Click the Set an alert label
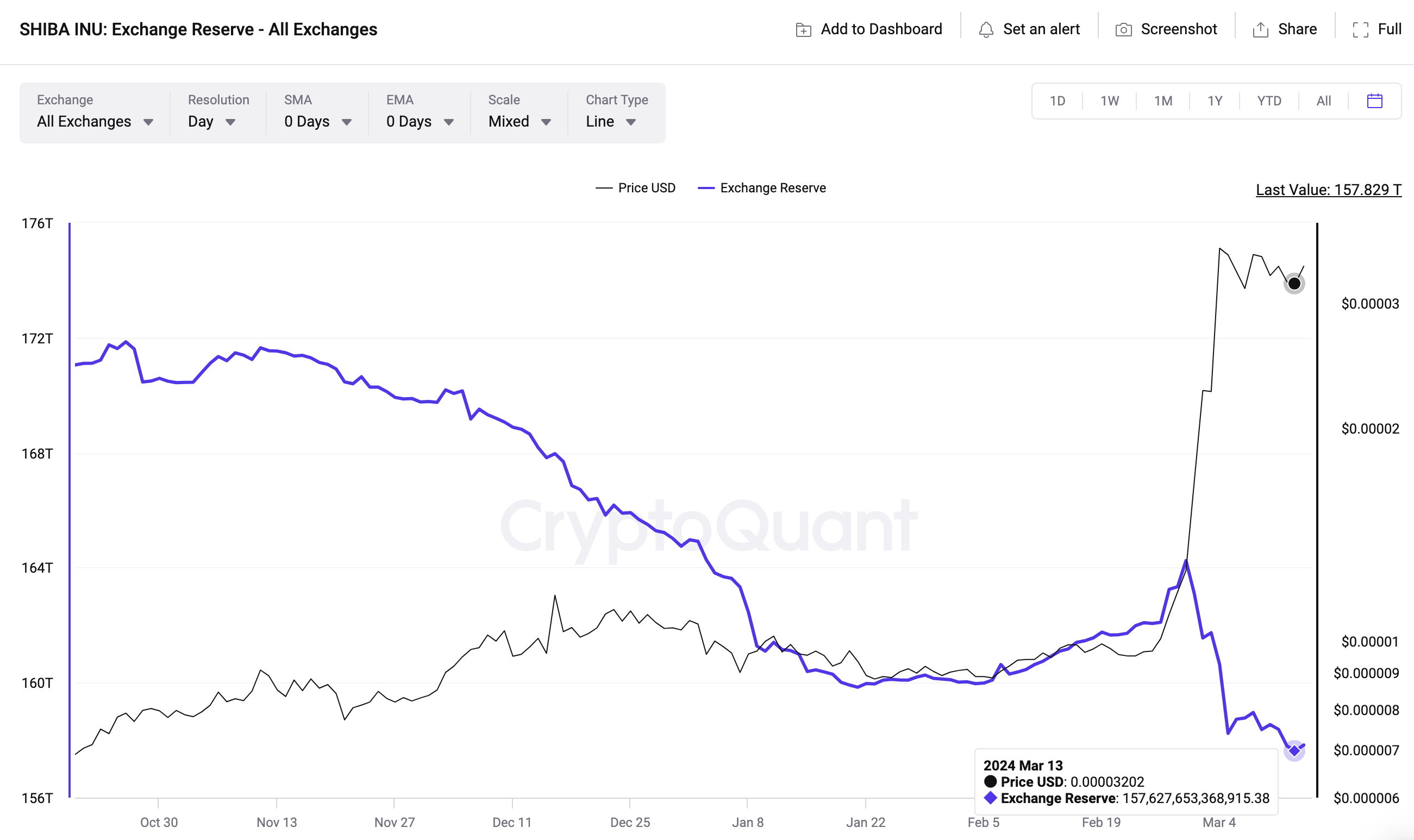 tap(1041, 29)
